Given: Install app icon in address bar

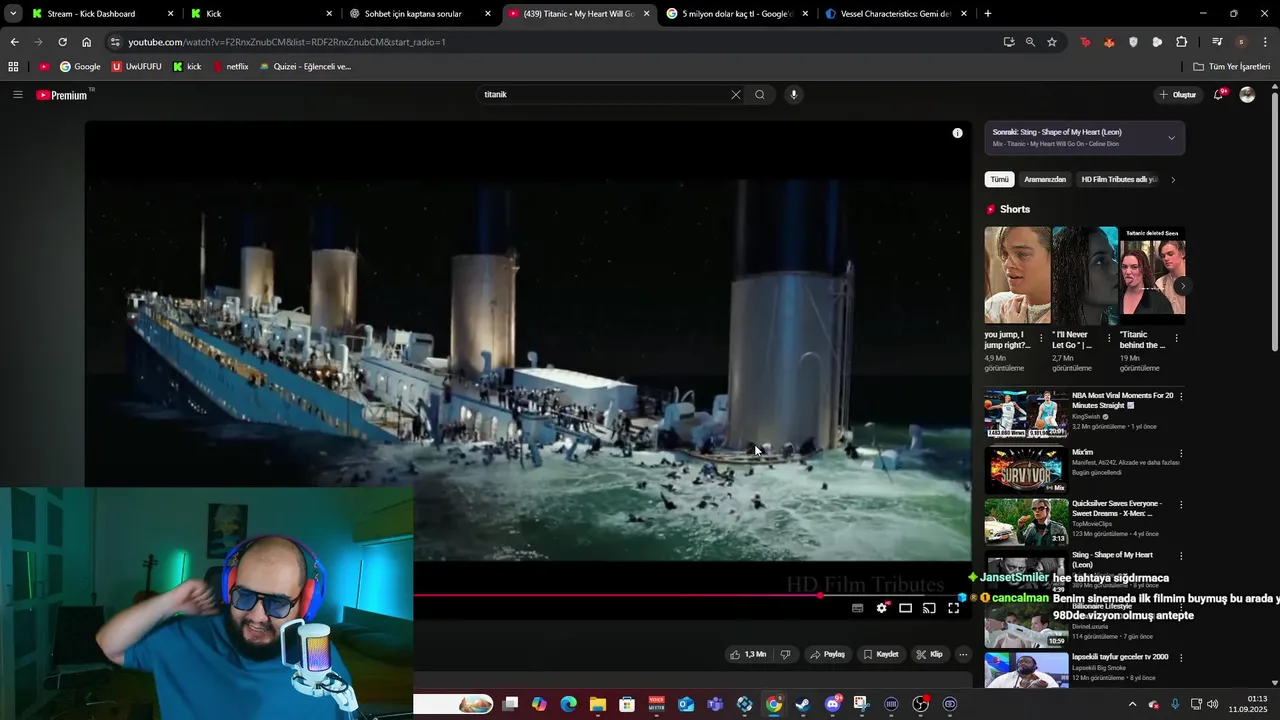Looking at the screenshot, I should click(1008, 42).
